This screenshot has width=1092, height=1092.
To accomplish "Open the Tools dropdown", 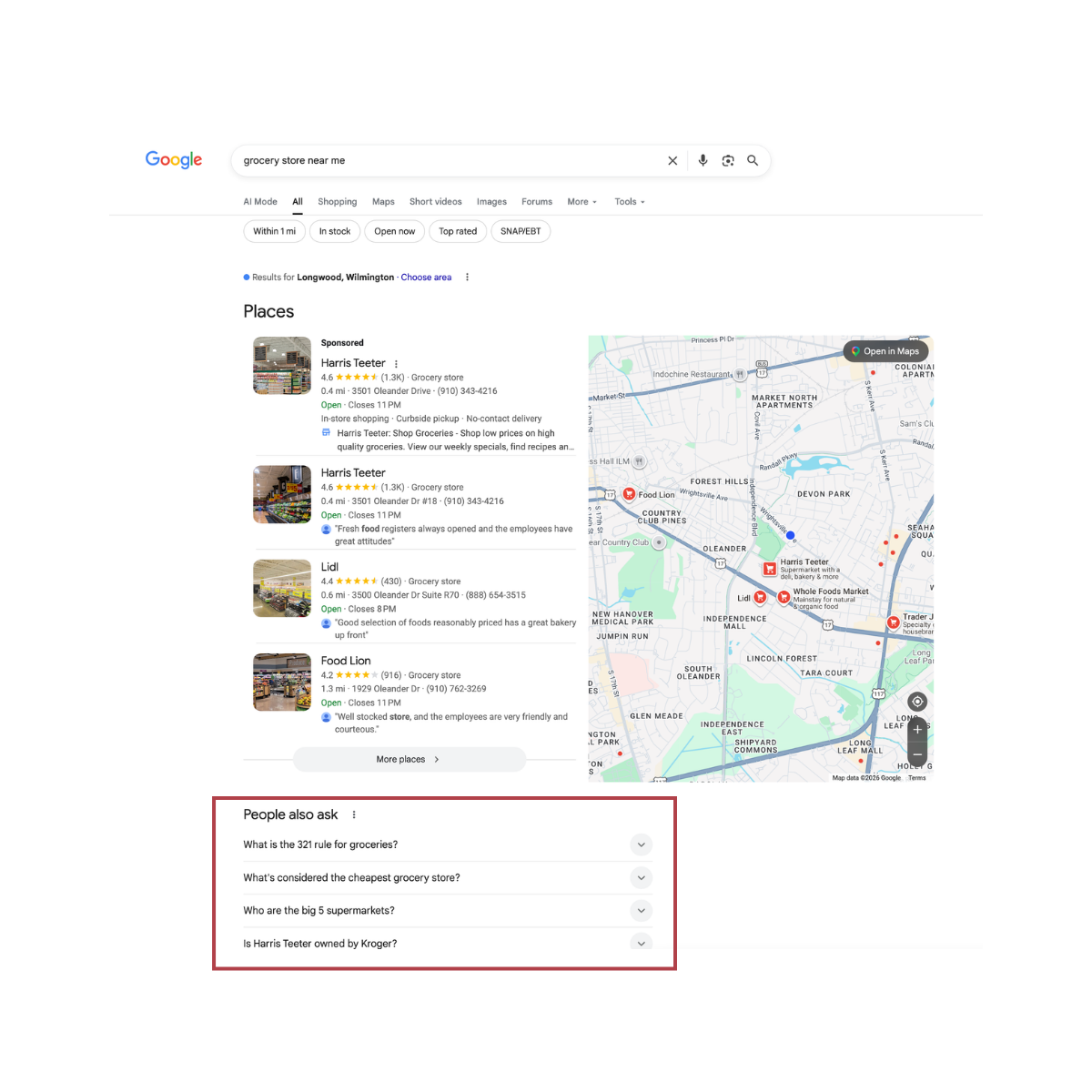I will 629,202.
